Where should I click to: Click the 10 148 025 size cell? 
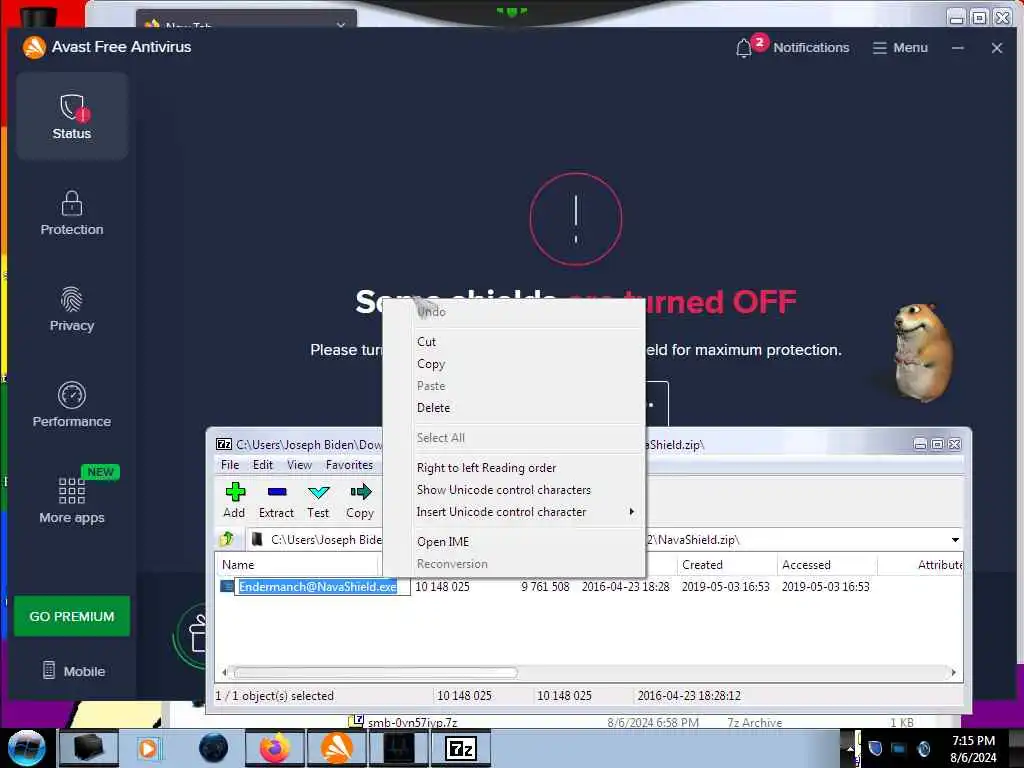(442, 586)
